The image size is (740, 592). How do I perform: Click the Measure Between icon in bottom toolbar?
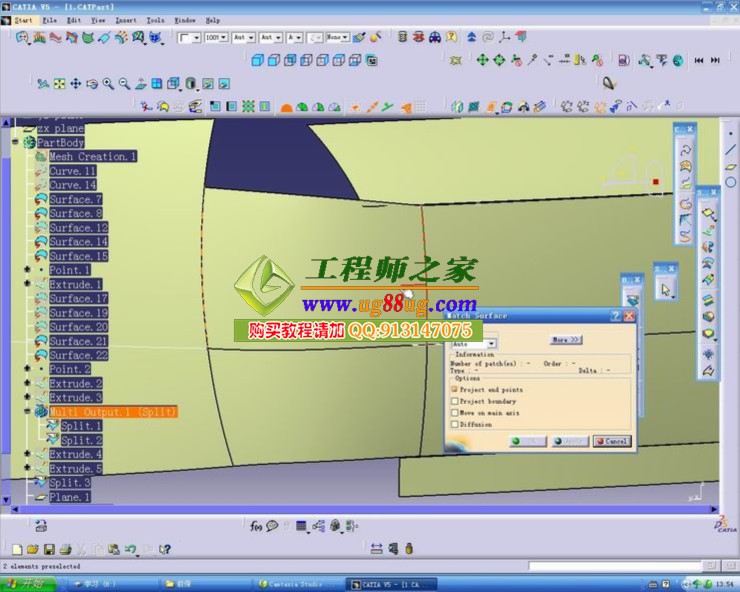click(x=377, y=549)
